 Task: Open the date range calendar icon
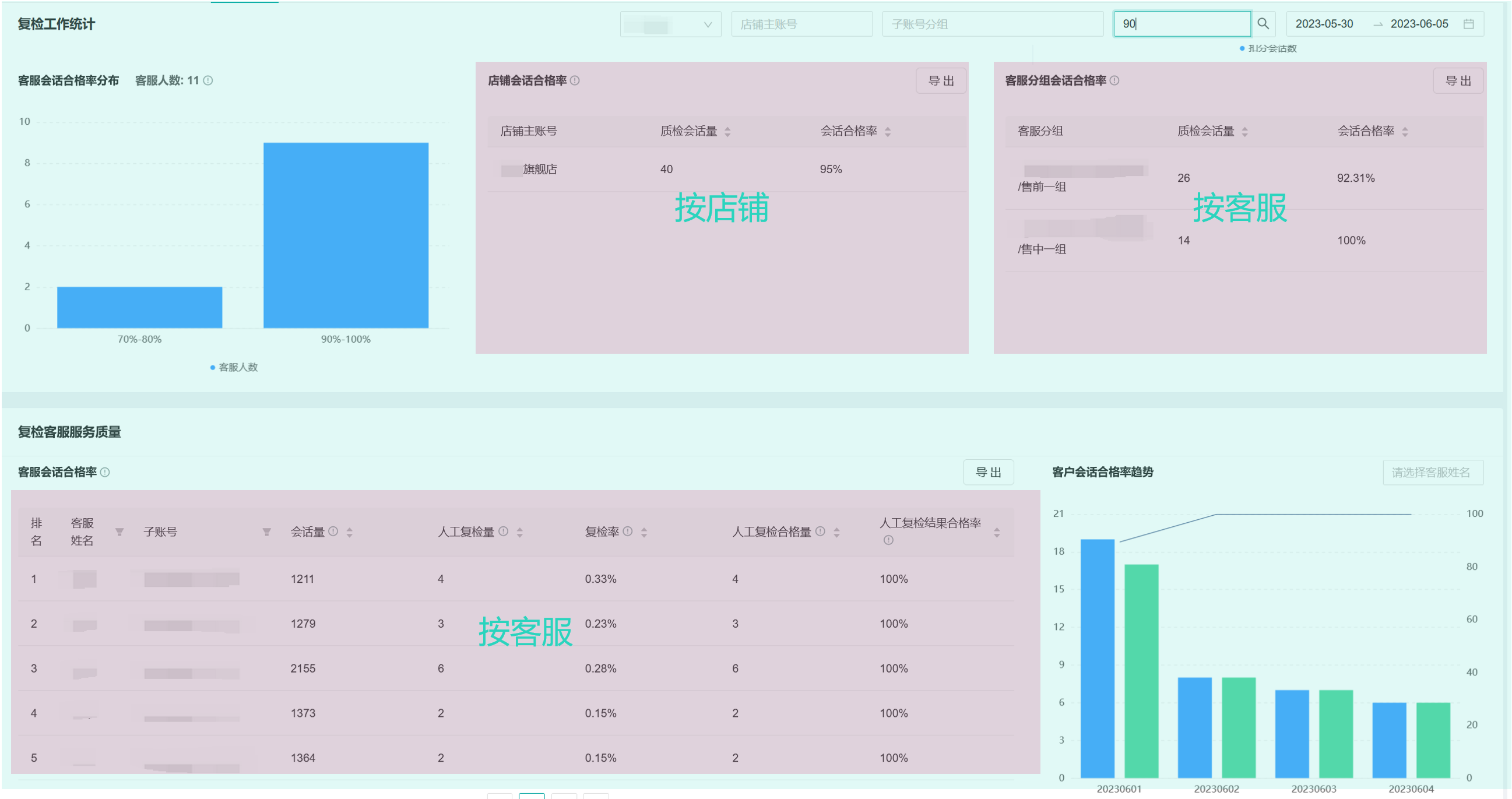tap(1468, 24)
